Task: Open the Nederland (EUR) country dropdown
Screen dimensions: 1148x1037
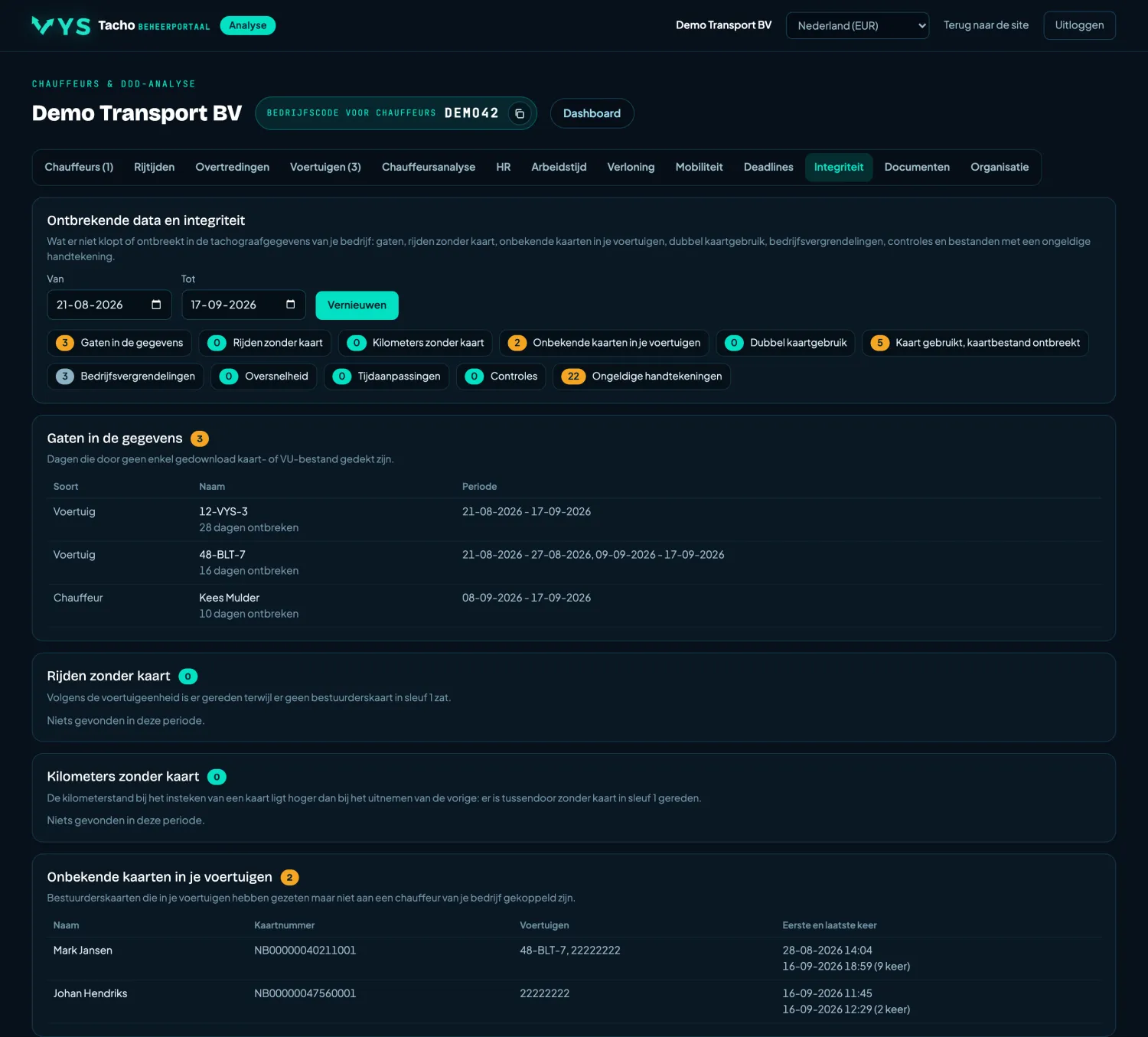Action: [x=857, y=25]
